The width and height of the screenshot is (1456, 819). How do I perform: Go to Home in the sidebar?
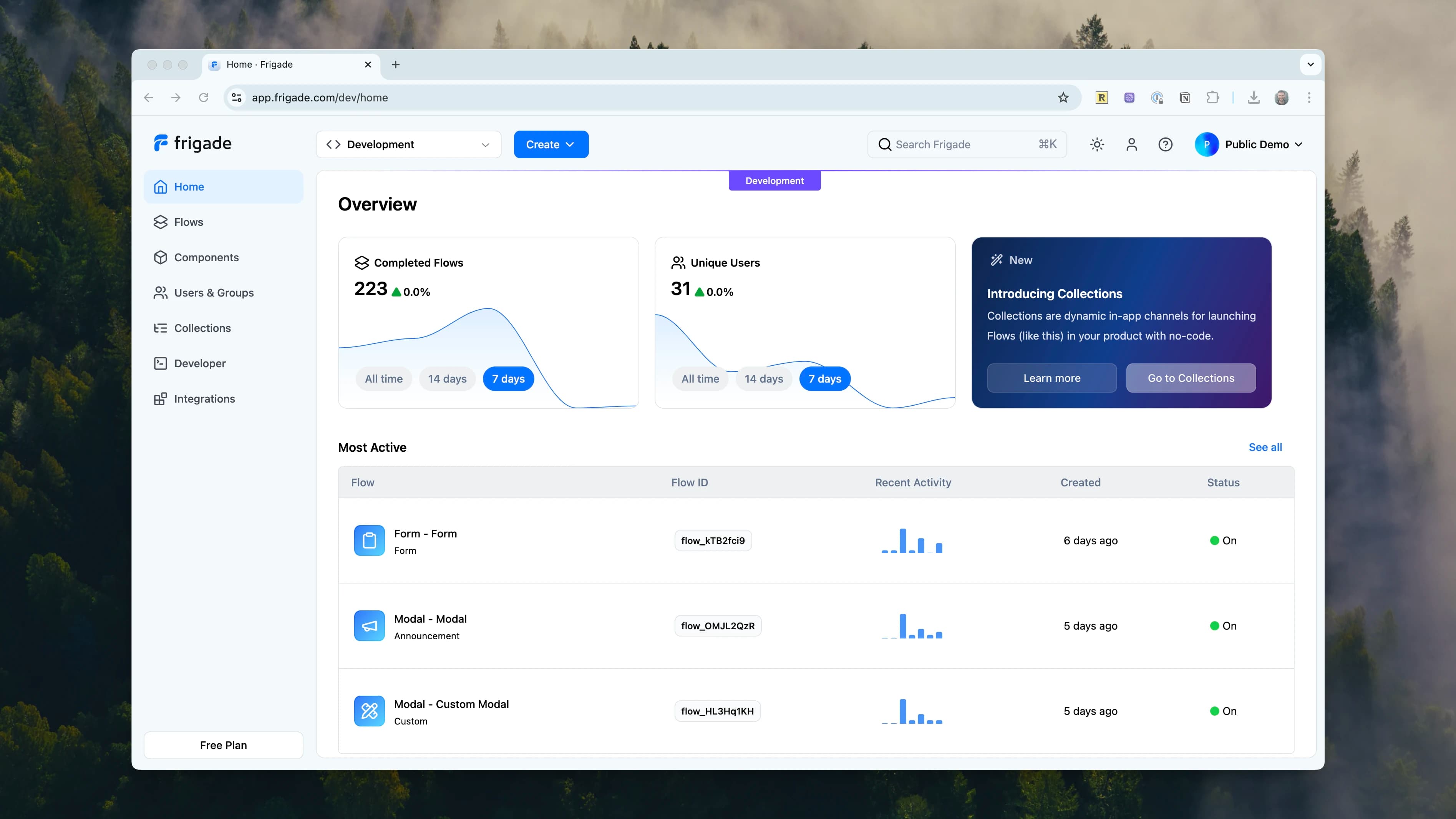coord(223,187)
